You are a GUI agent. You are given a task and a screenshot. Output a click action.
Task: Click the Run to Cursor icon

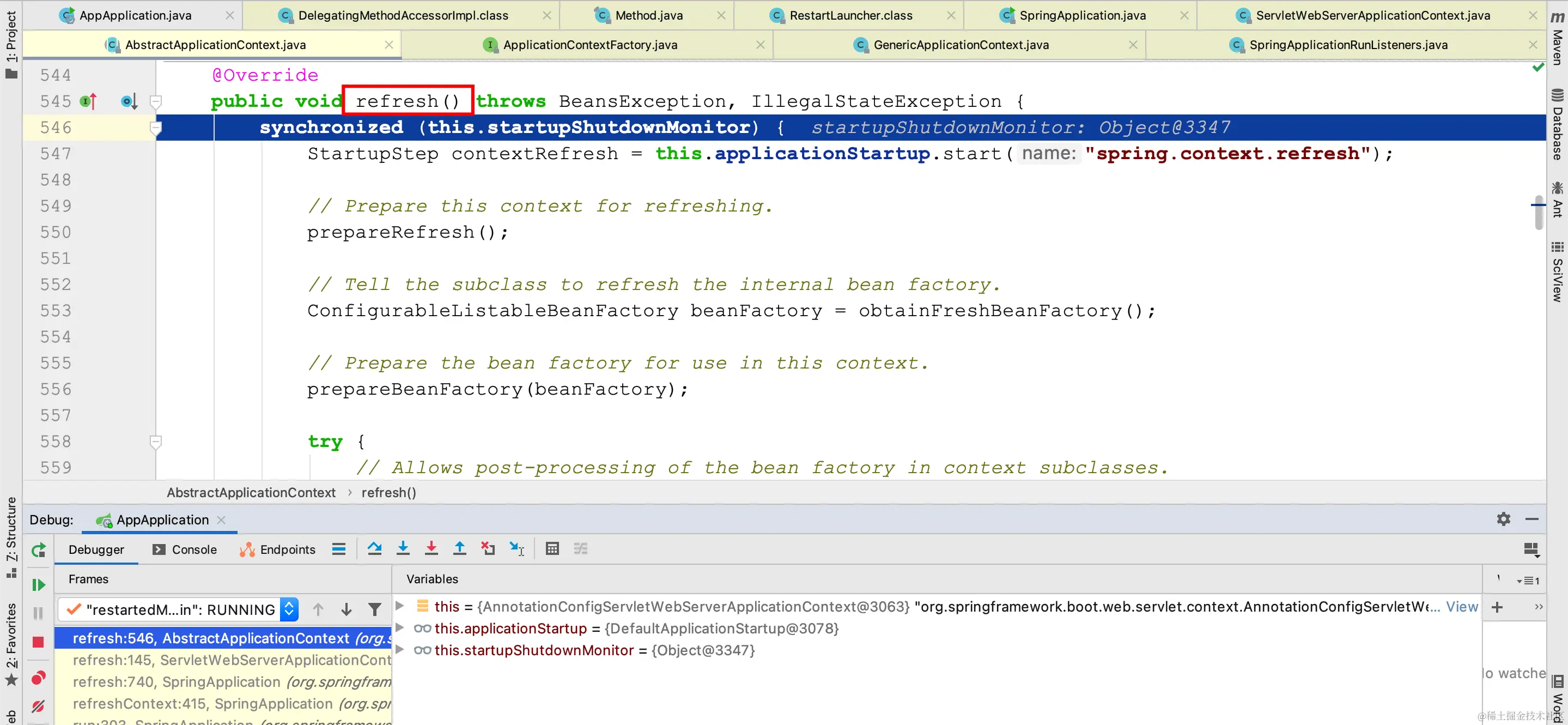coord(517,548)
